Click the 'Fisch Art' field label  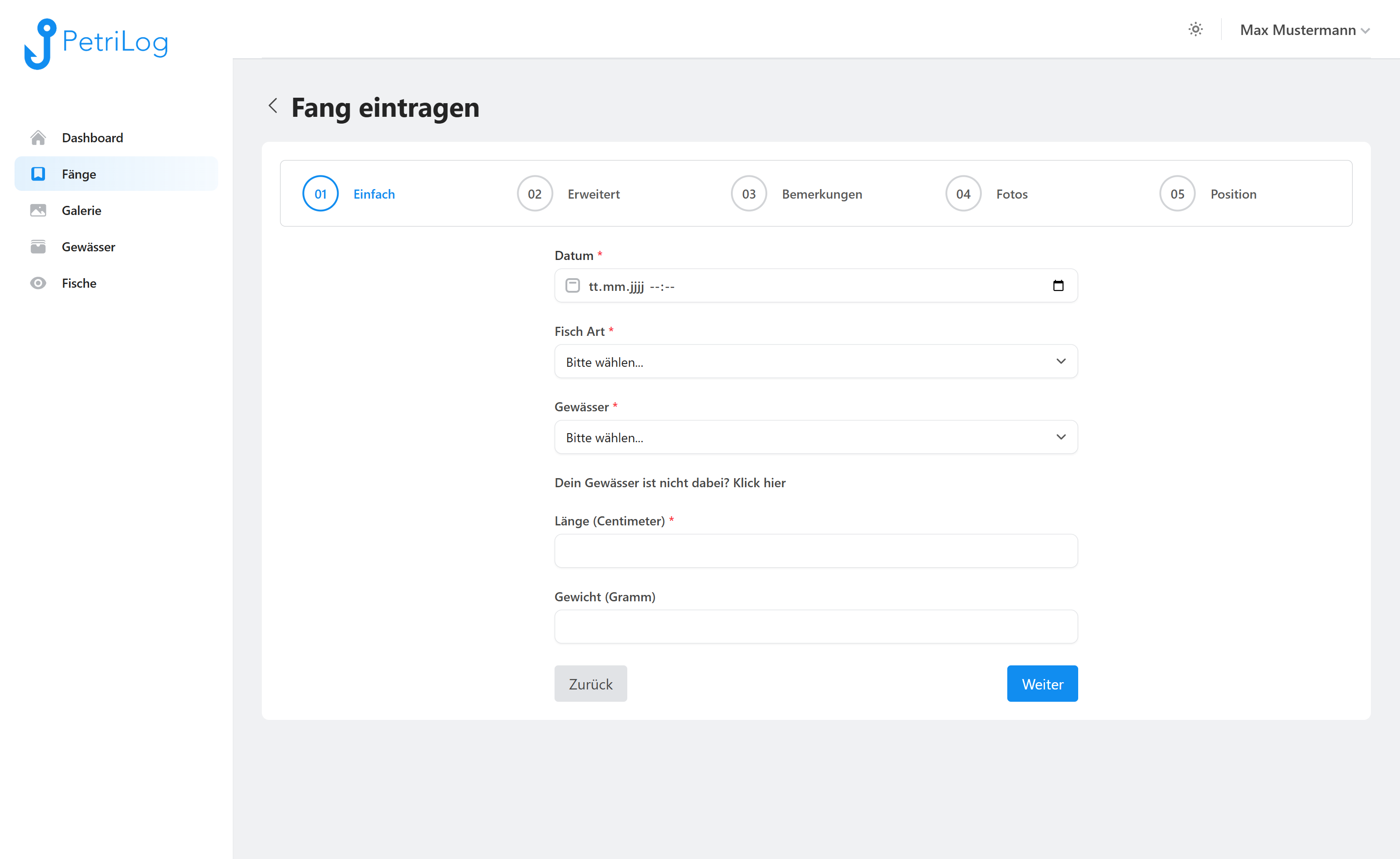pyautogui.click(x=580, y=331)
